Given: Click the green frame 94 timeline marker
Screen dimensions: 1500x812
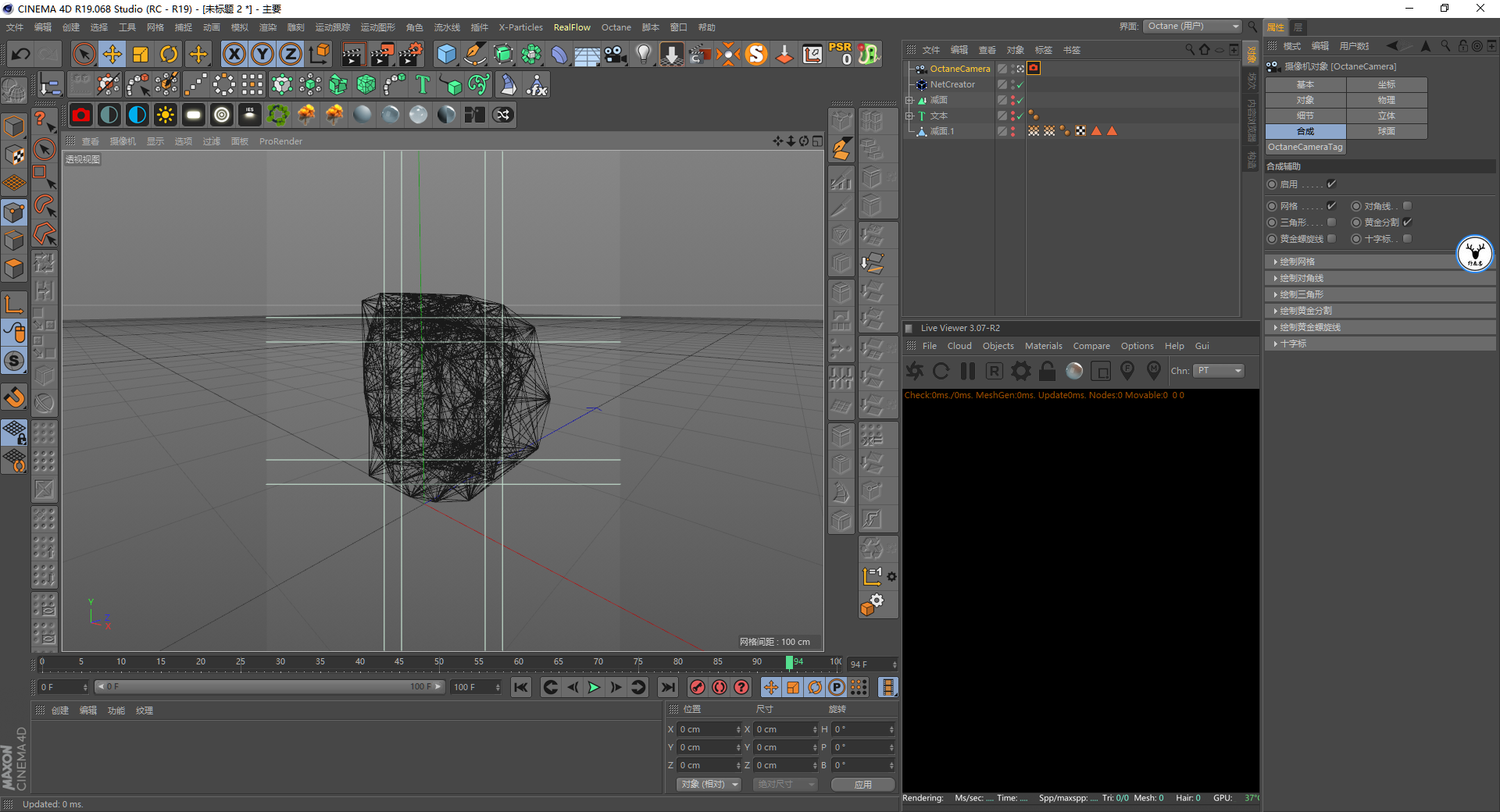Looking at the screenshot, I should 789,662.
